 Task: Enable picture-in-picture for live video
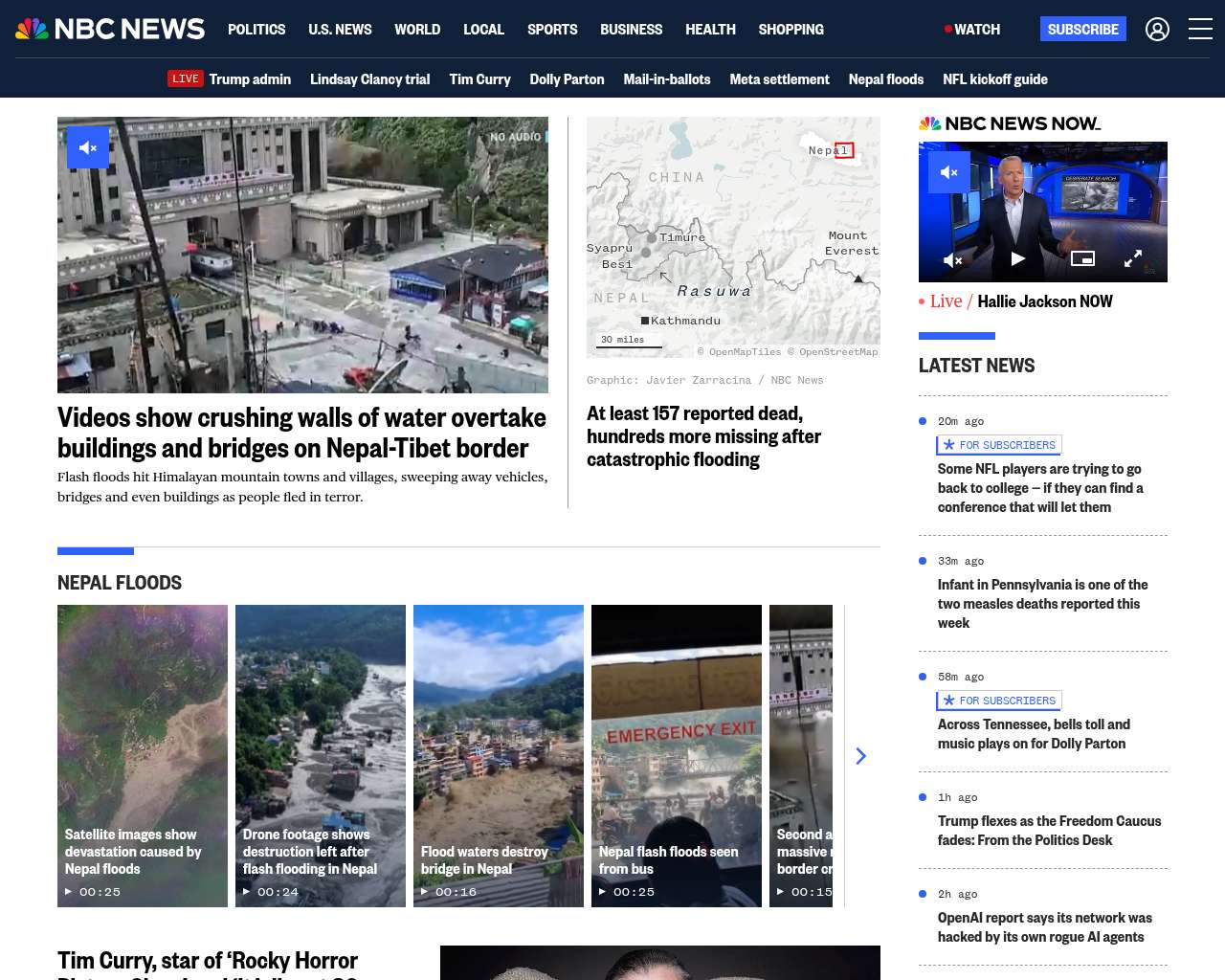coord(1082,258)
